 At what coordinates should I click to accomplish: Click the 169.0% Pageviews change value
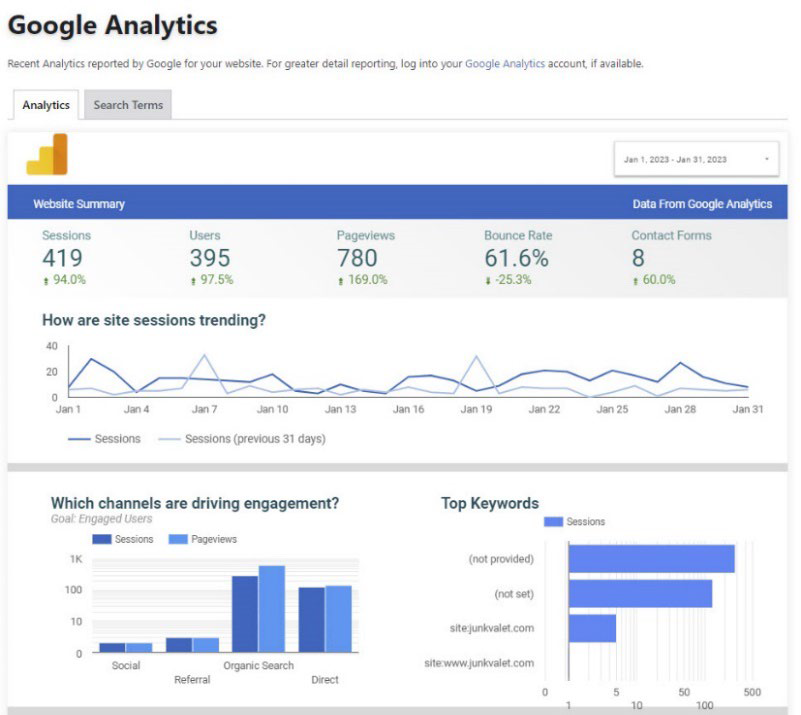click(368, 280)
